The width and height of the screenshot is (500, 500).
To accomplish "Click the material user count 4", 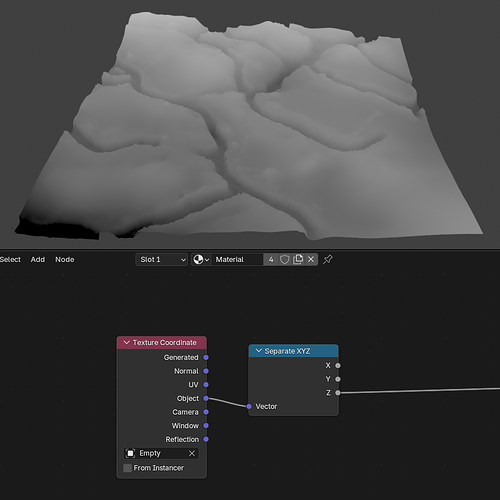I will (x=271, y=259).
